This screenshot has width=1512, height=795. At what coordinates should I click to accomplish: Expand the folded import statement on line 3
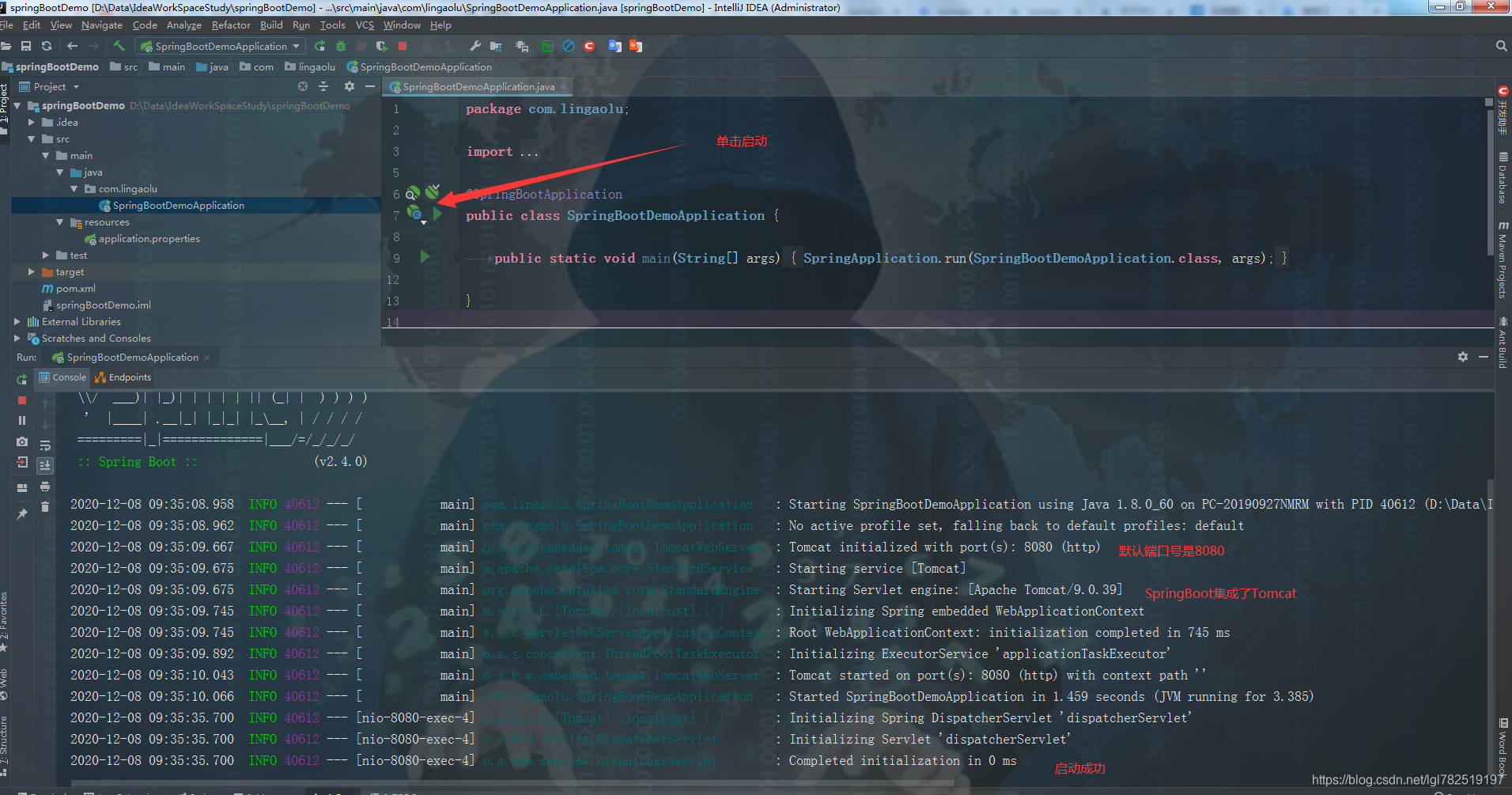point(459,151)
